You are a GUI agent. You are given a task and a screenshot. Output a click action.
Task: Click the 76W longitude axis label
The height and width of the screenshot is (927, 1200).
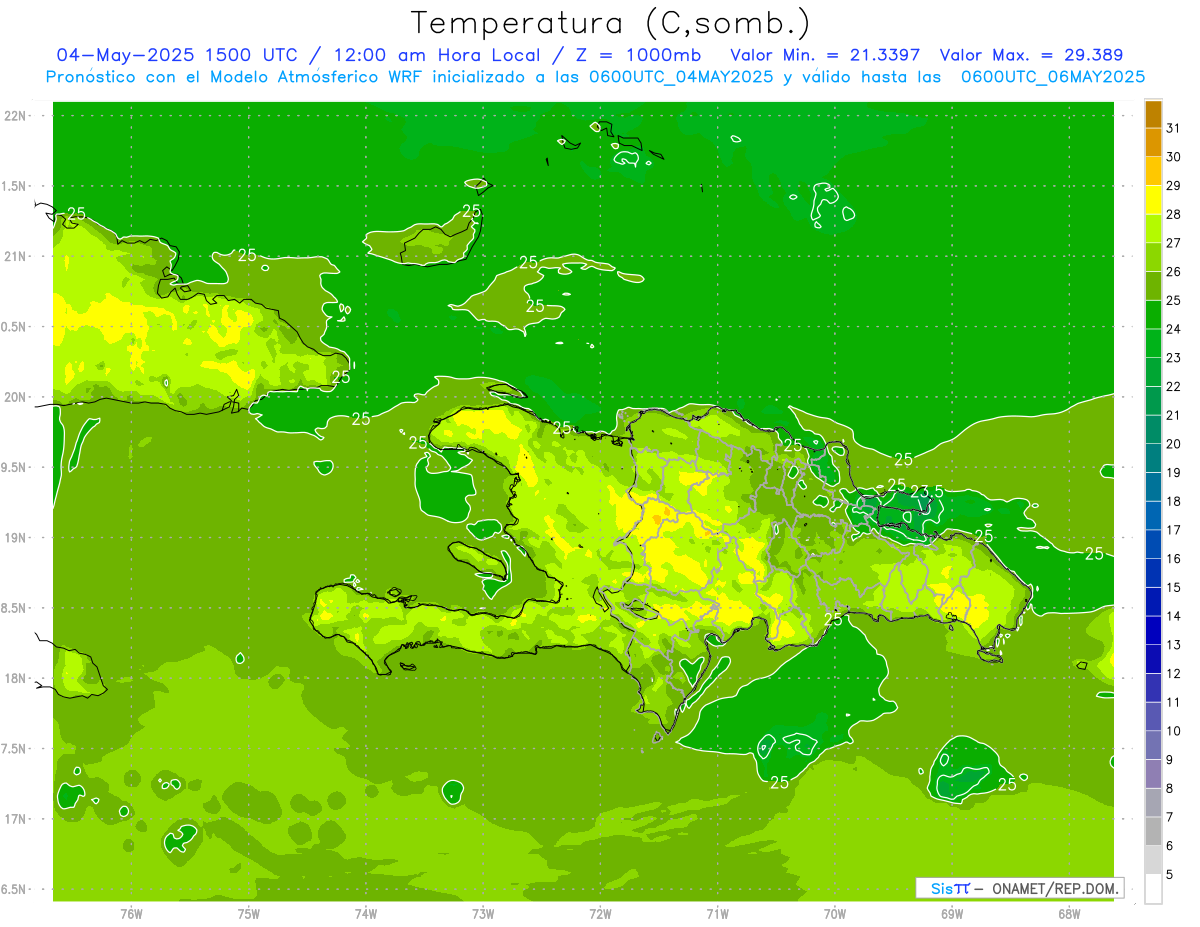[131, 914]
